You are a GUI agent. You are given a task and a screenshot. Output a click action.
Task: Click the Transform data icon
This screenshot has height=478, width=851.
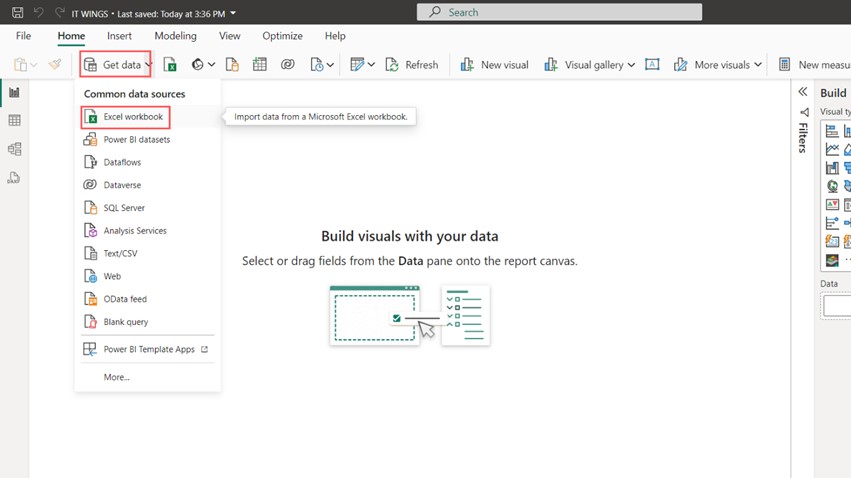[x=357, y=65]
